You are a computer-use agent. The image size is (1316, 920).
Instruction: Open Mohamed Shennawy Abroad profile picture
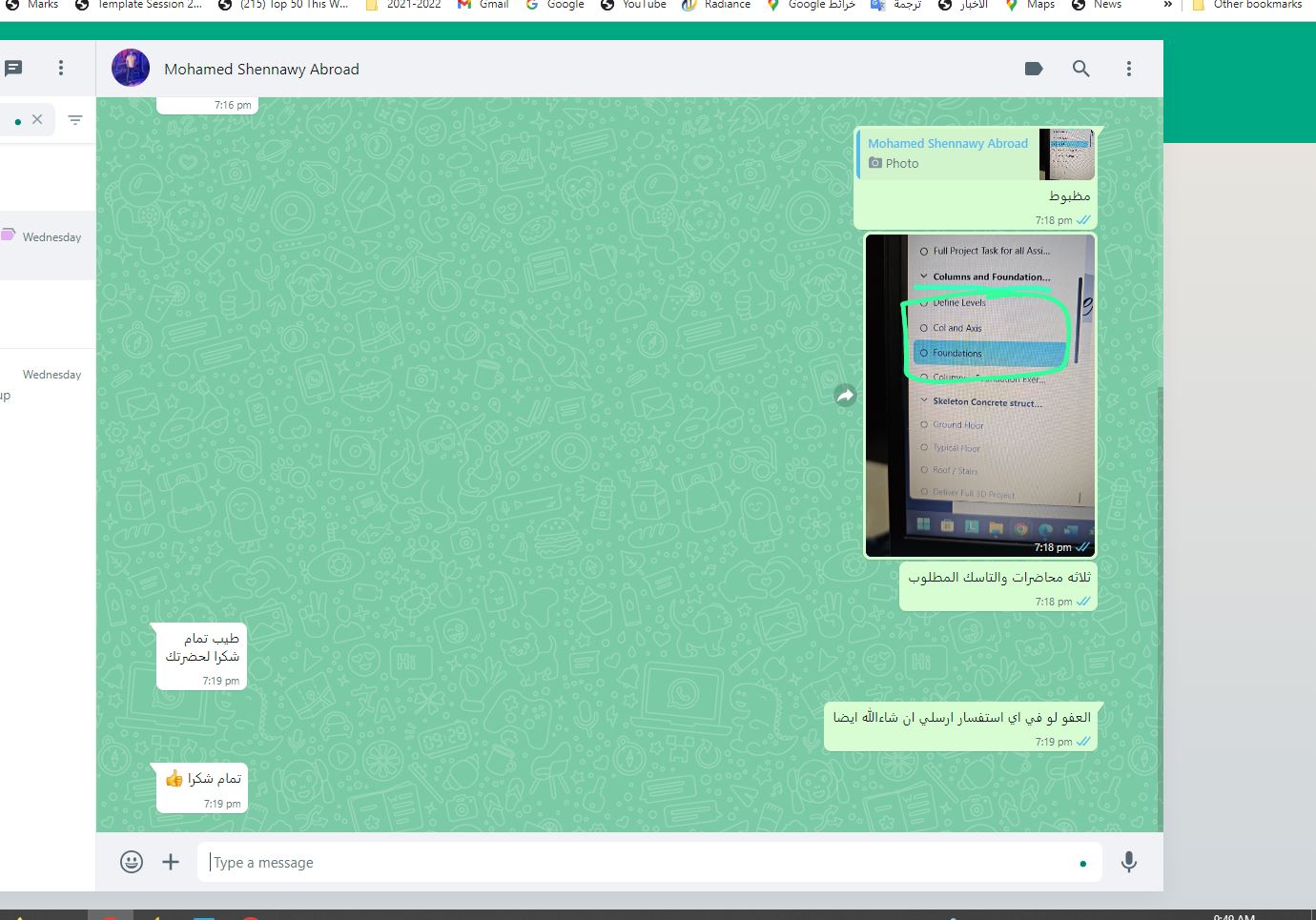131,68
